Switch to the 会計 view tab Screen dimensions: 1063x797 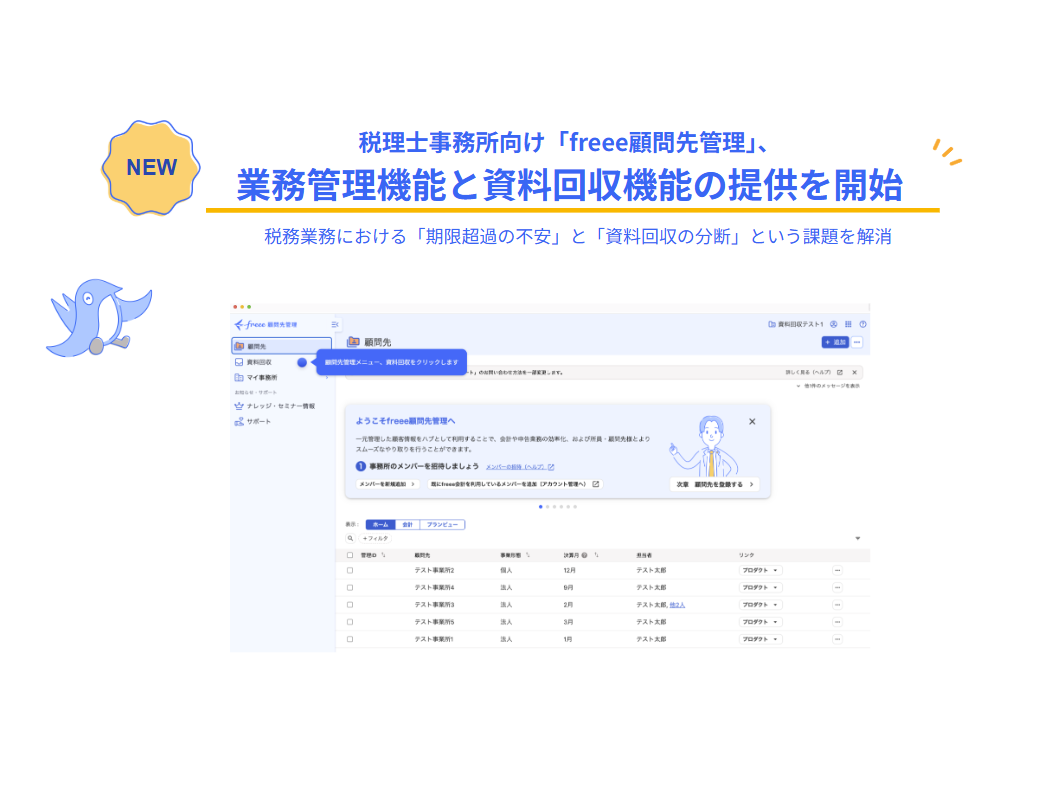click(407, 525)
